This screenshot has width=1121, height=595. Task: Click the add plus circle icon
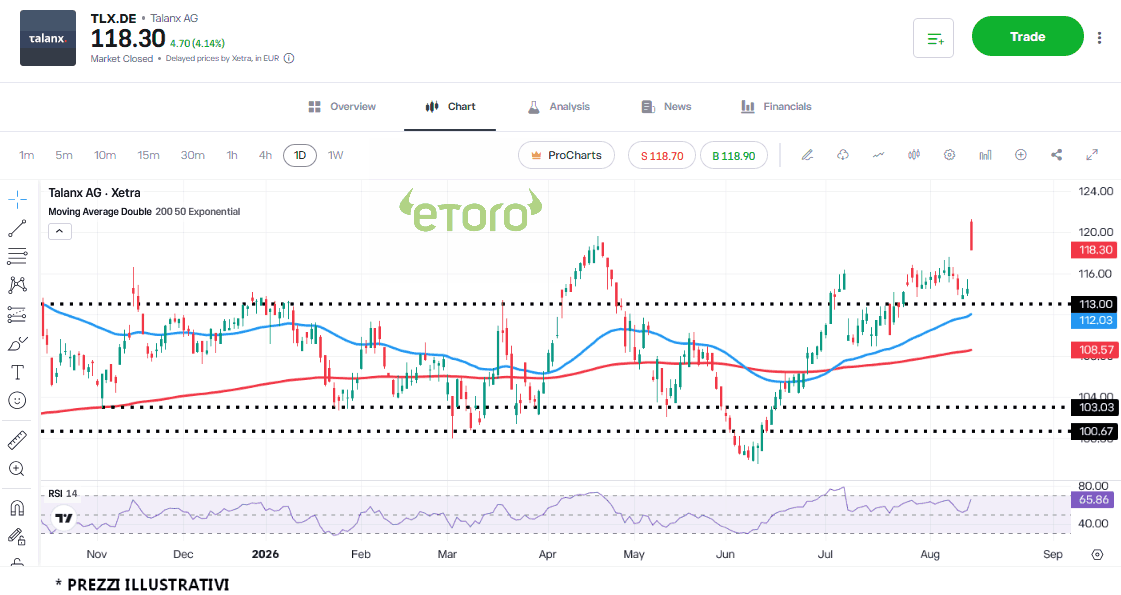pyautogui.click(x=1021, y=155)
